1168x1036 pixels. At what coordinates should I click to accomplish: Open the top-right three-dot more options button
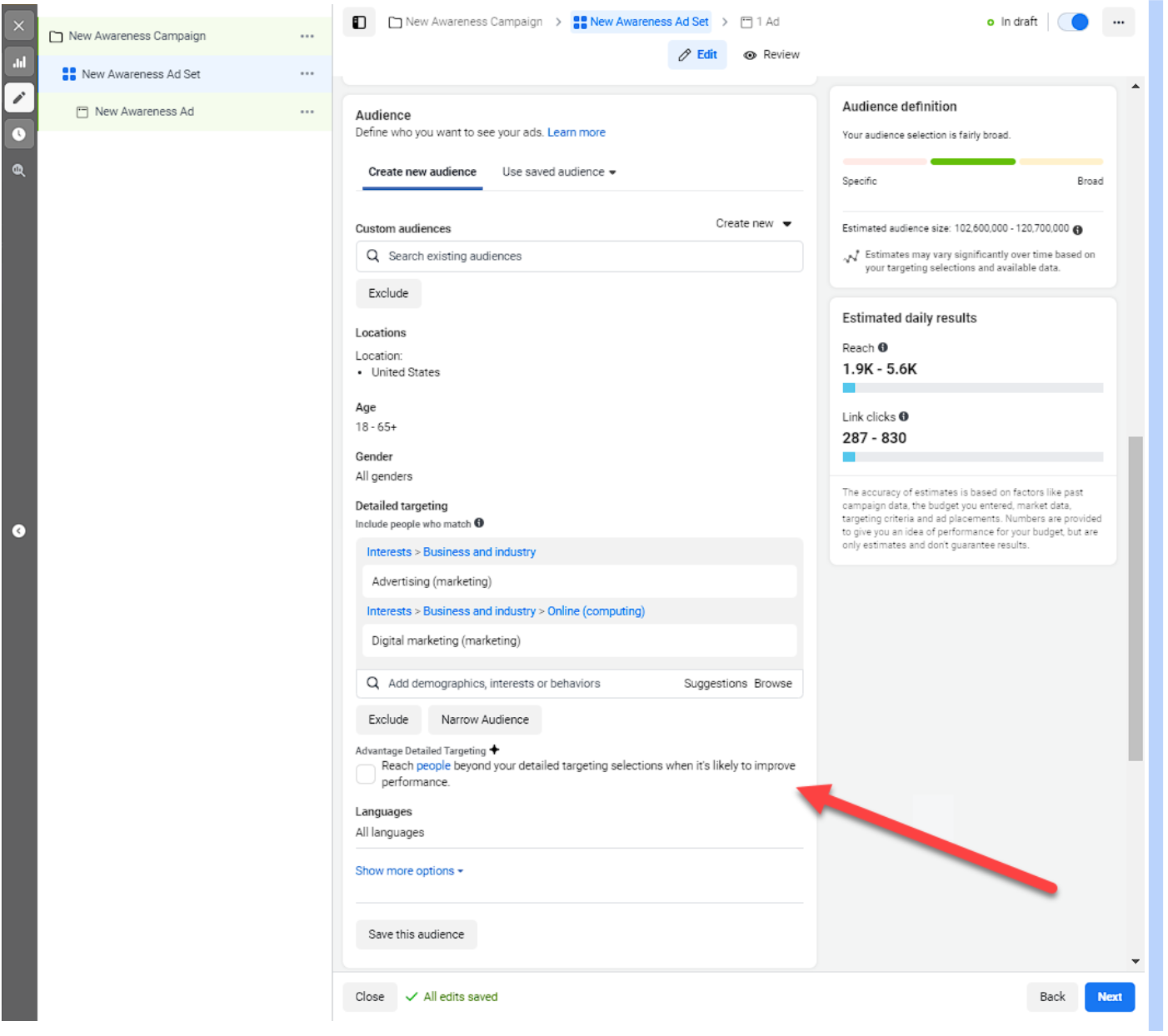pos(1118,22)
